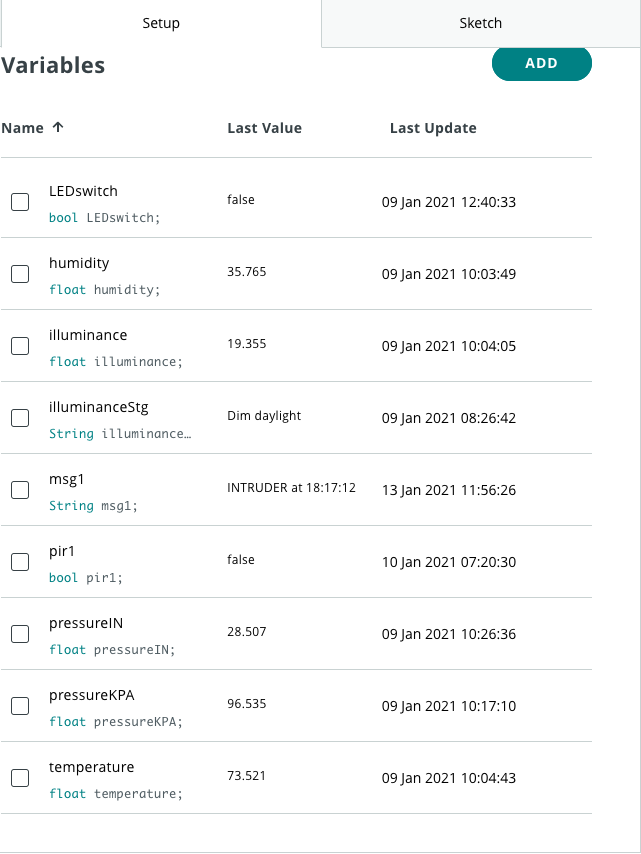Switch to the Sketch tab
The width and height of the screenshot is (641, 854).
[480, 23]
